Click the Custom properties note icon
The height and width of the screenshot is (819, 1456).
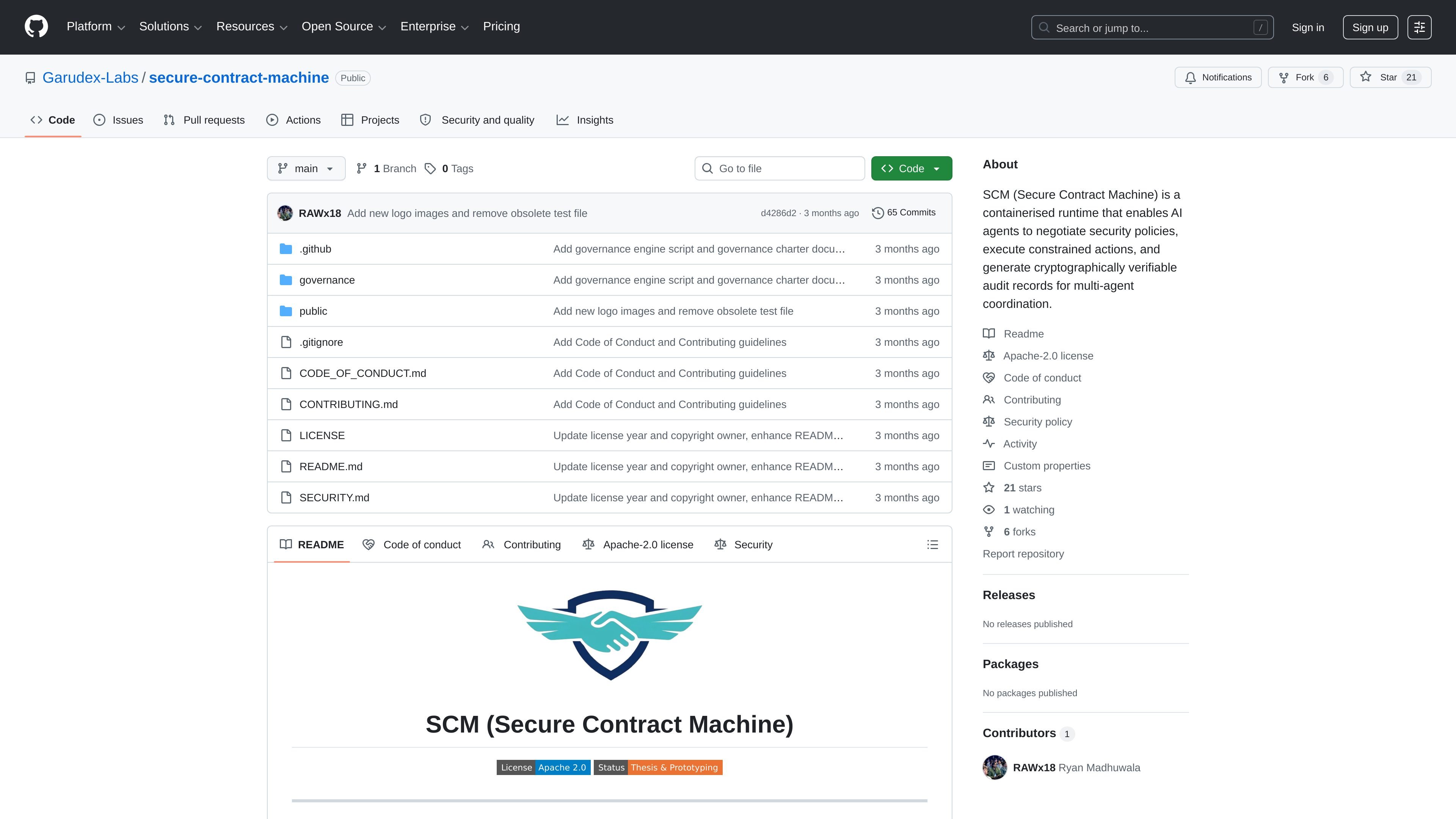[x=988, y=466]
